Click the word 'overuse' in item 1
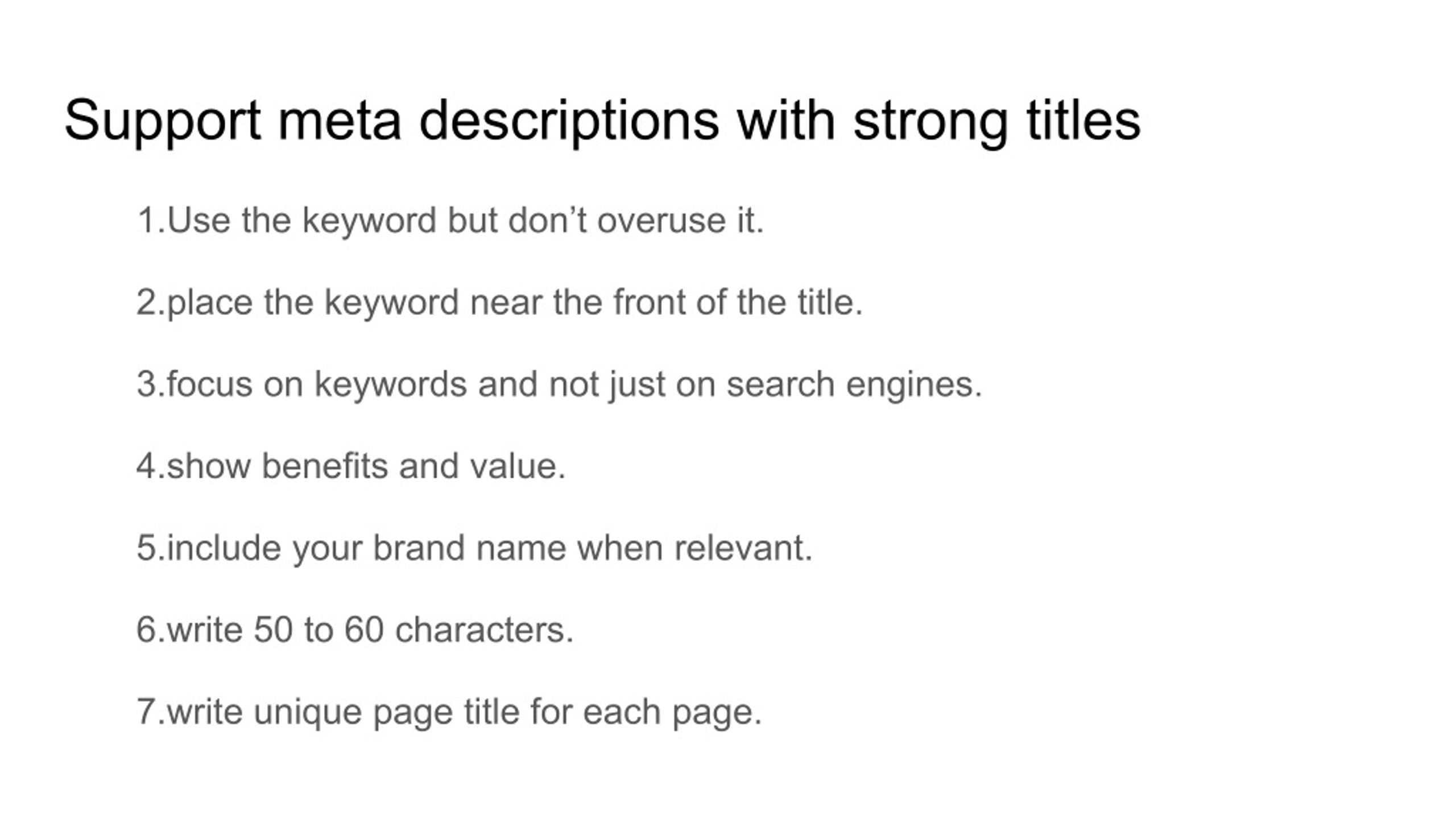 tap(661, 221)
